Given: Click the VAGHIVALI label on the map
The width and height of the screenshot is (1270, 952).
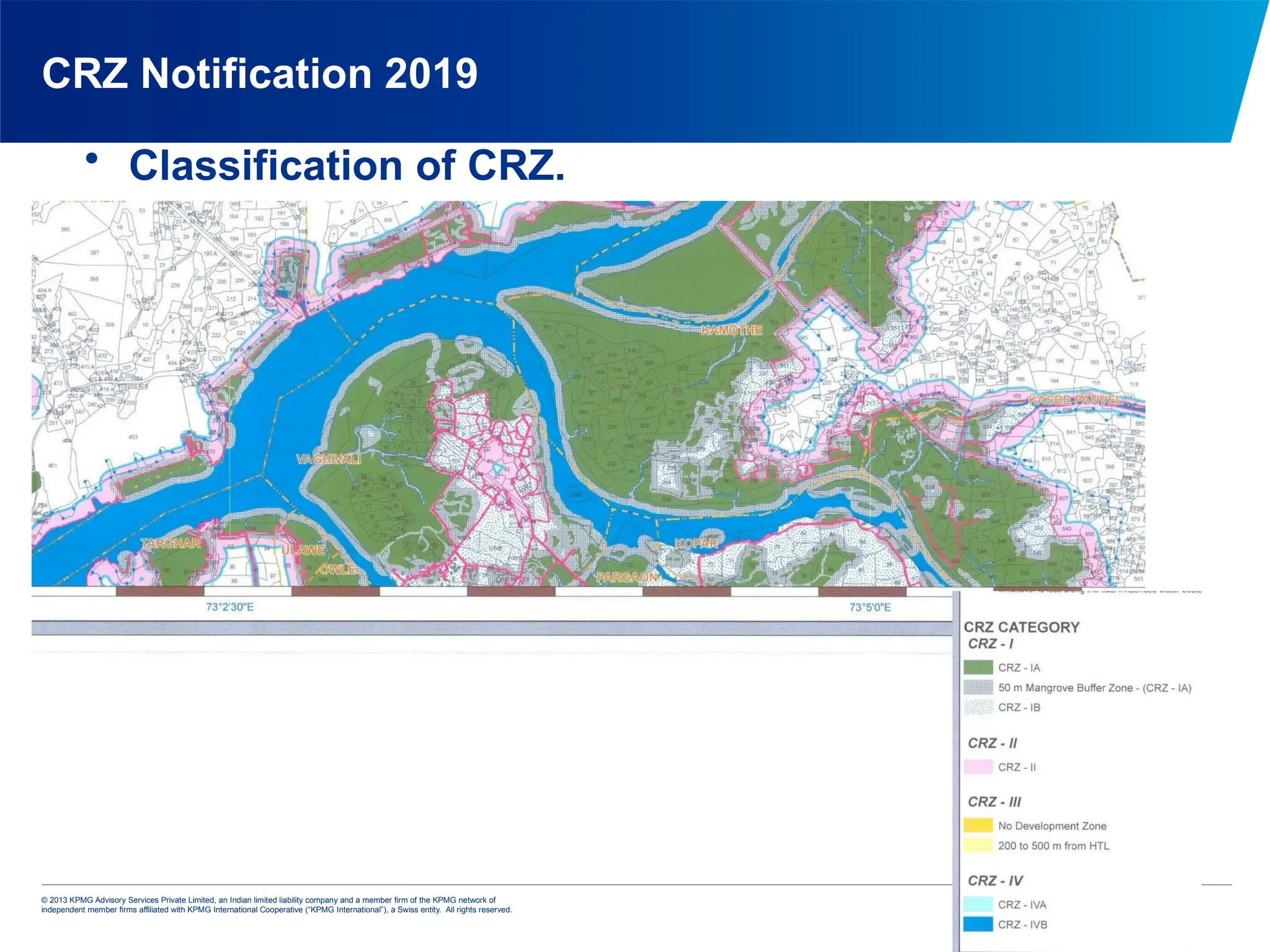Looking at the screenshot, I should point(329,459).
